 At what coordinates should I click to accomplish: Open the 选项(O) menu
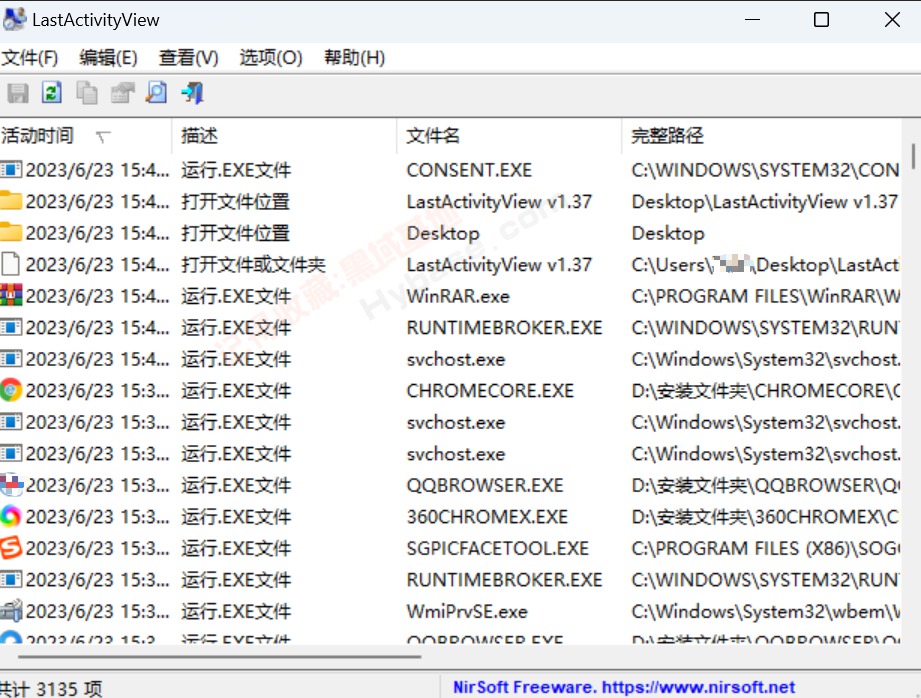coord(271,58)
